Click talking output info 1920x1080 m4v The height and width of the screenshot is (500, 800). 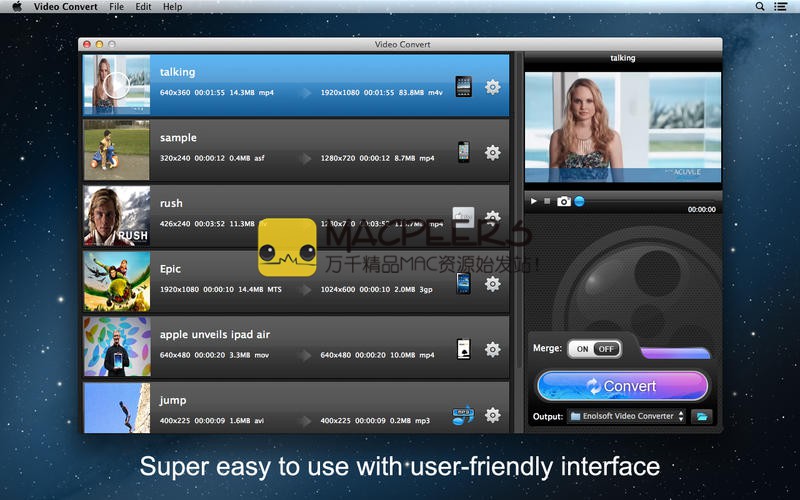point(382,93)
